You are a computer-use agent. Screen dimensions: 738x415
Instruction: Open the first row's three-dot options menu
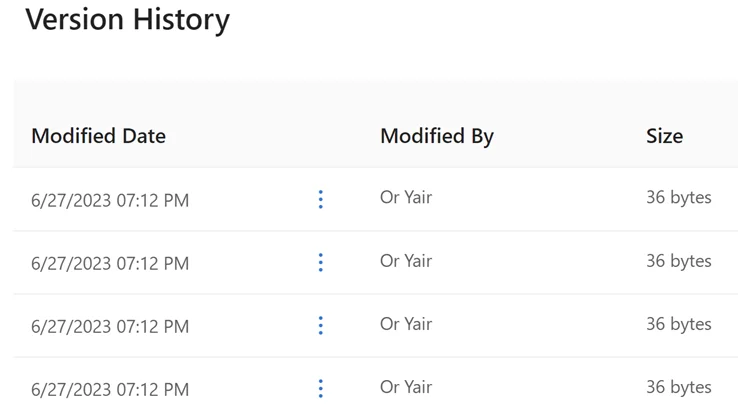tap(320, 199)
